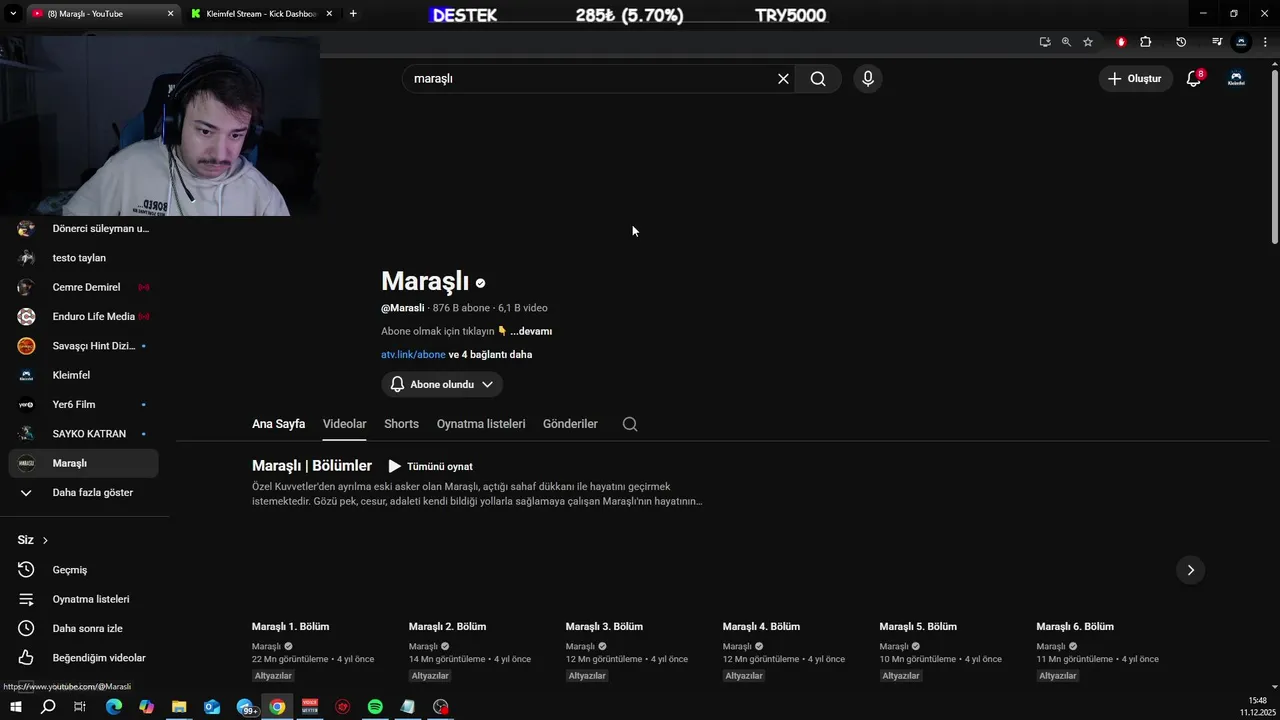The image size is (1280, 720).
Task: Click the Oluştur create button
Action: 1135,79
